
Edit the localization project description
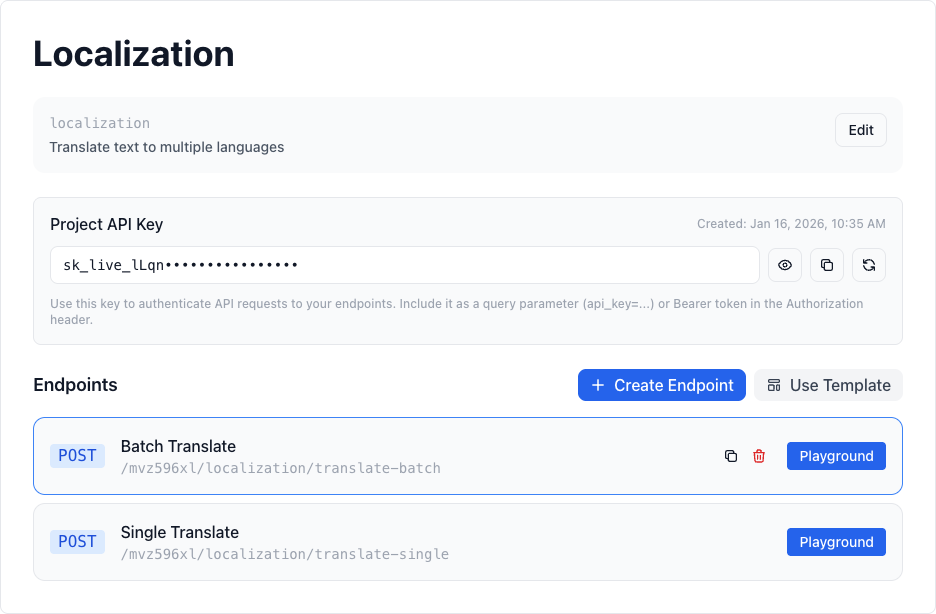coord(860,129)
